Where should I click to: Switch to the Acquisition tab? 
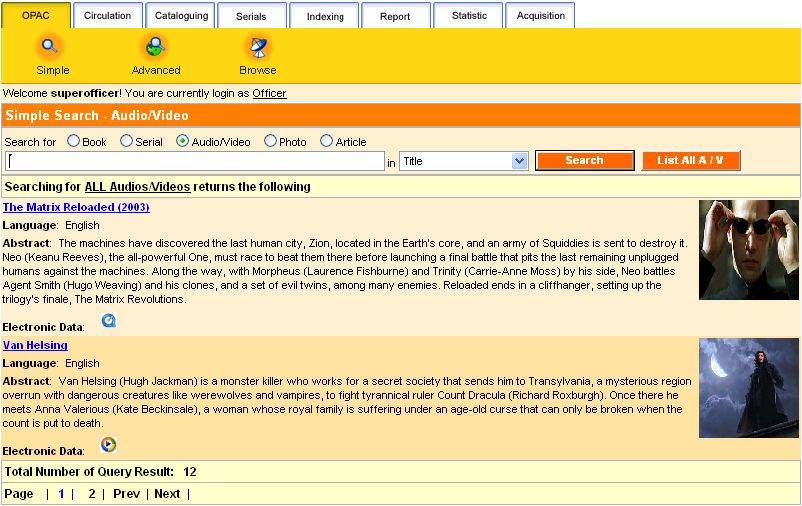coord(541,15)
